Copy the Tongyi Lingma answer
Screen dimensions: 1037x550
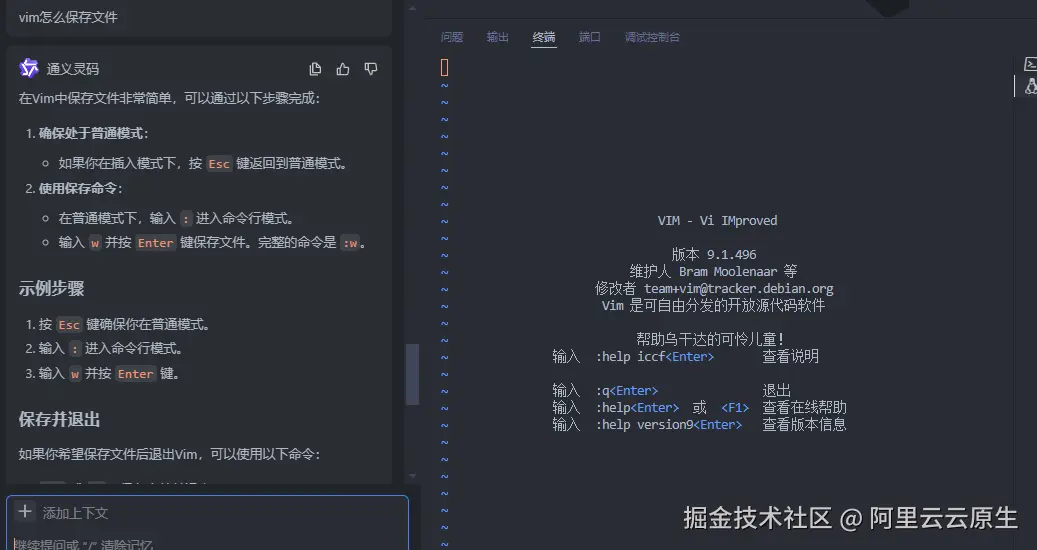tap(315, 69)
